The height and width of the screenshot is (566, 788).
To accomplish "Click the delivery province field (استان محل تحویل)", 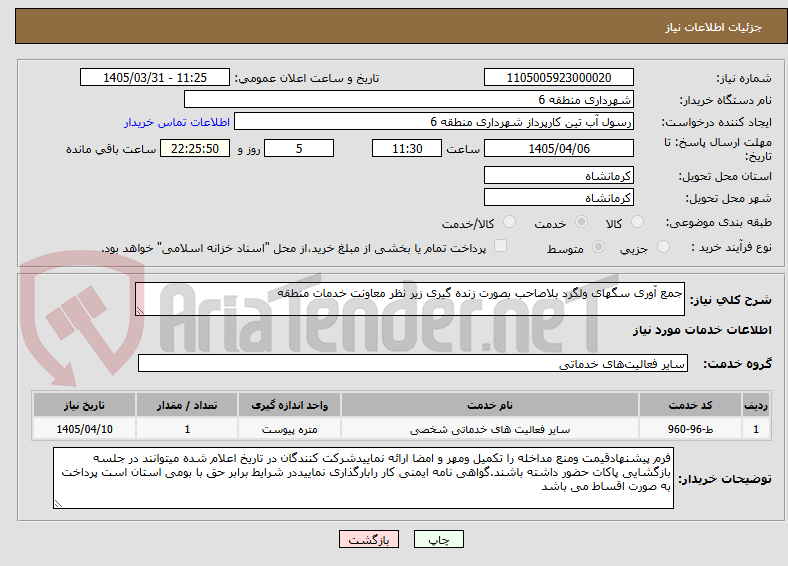I will [x=559, y=175].
